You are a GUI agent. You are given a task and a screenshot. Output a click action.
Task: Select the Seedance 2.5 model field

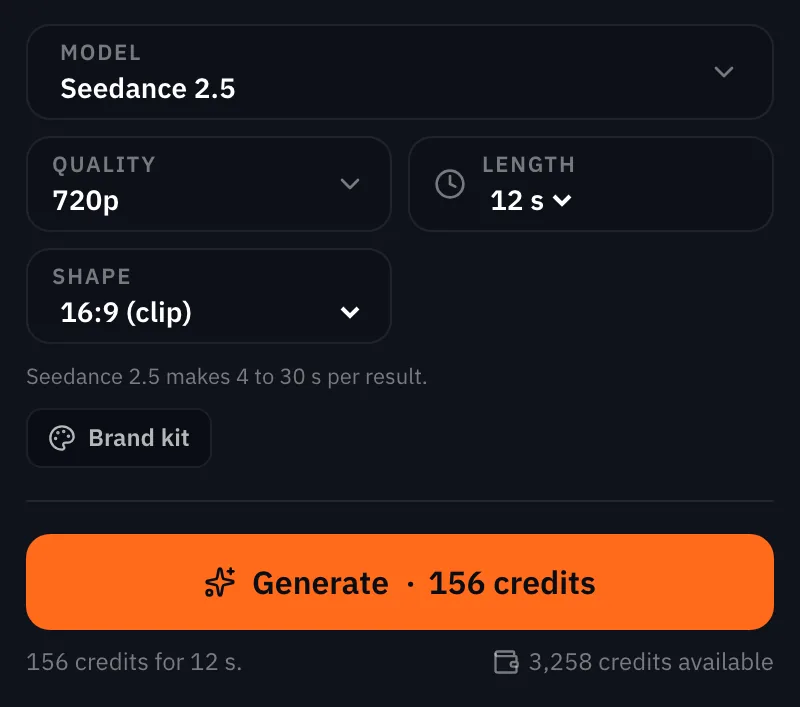click(400, 72)
